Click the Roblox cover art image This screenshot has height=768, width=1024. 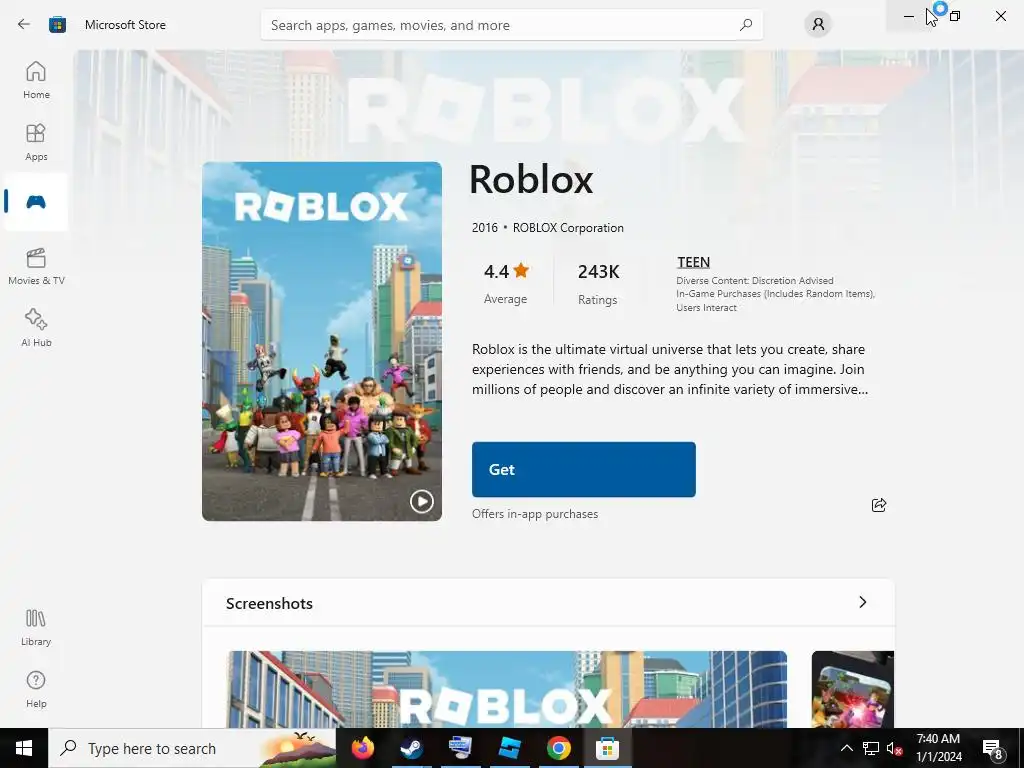(321, 341)
